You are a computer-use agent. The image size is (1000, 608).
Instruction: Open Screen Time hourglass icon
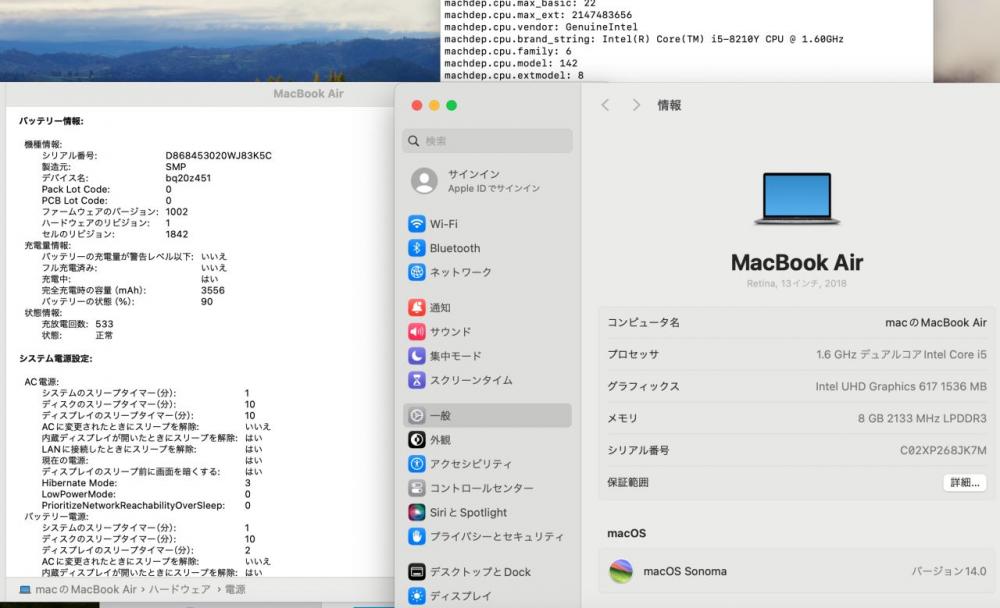[416, 380]
